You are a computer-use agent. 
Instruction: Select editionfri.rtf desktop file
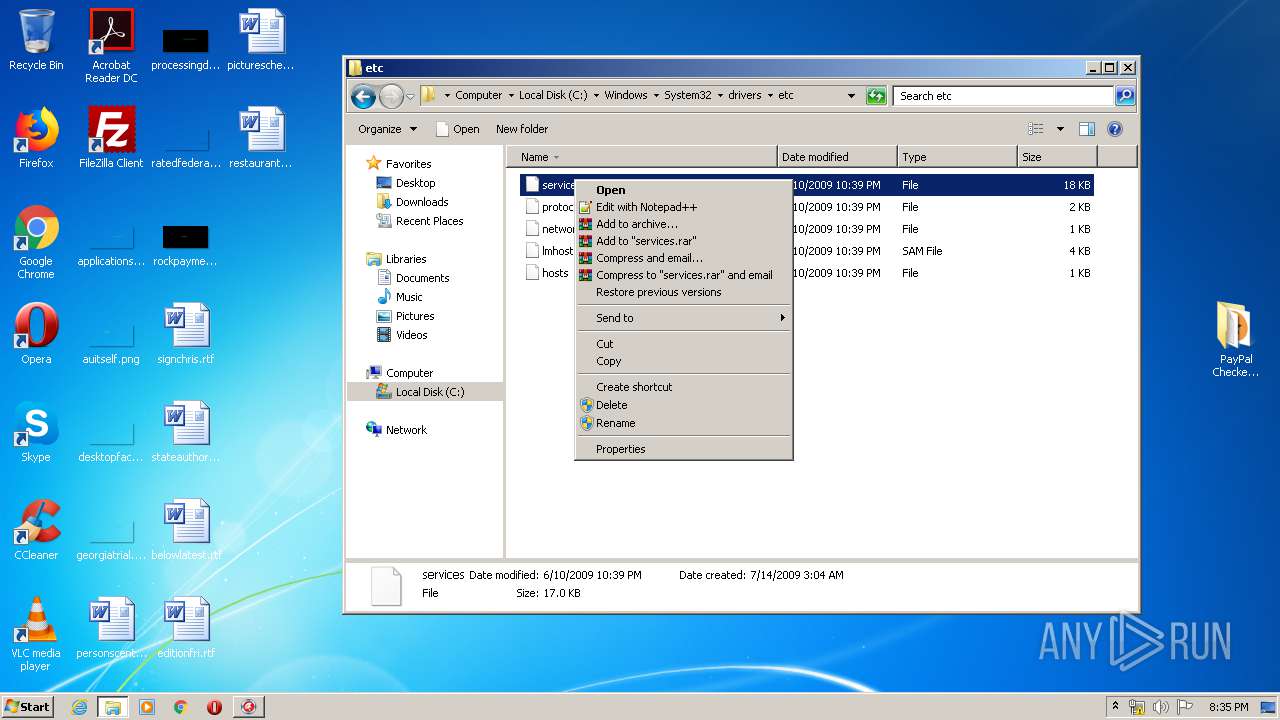(x=186, y=628)
